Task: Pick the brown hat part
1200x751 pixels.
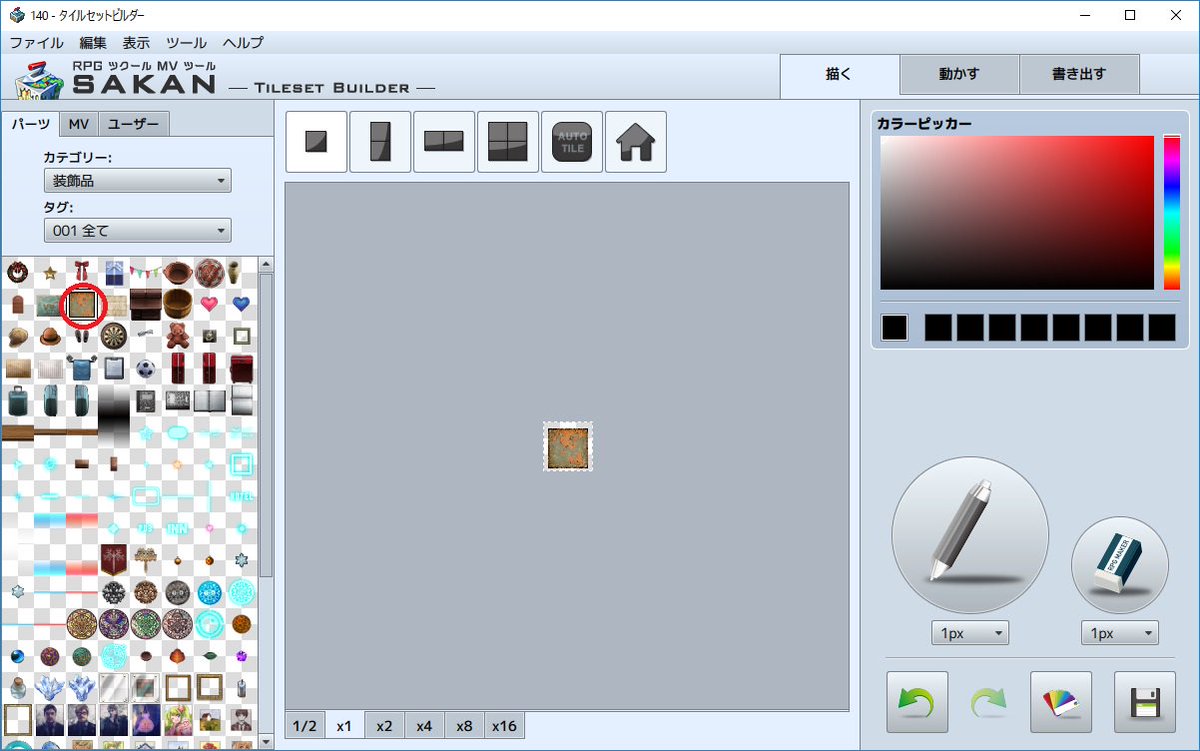Action: [x=50, y=338]
